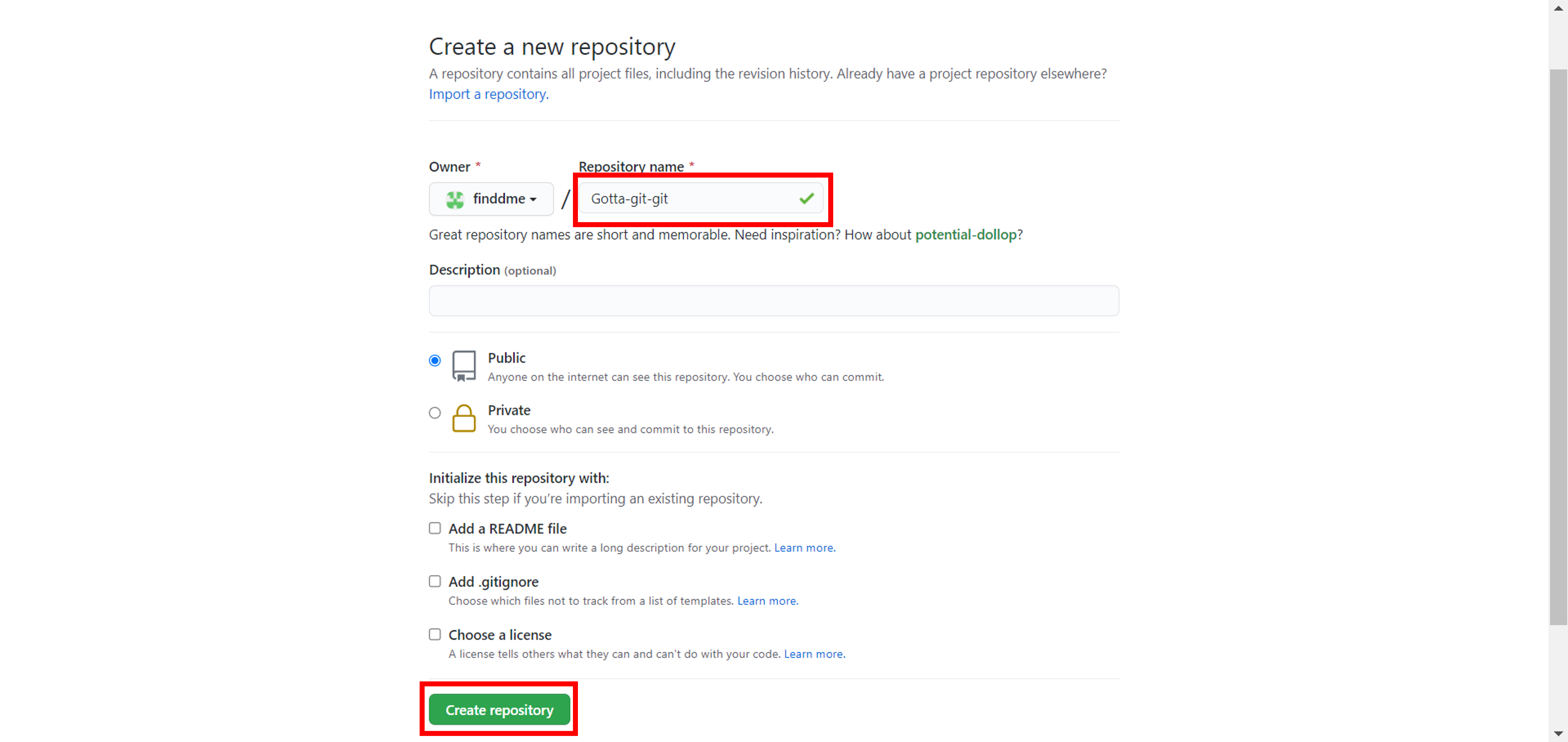Click the Private option label
This screenshot has height=742, width=1568.
click(509, 410)
